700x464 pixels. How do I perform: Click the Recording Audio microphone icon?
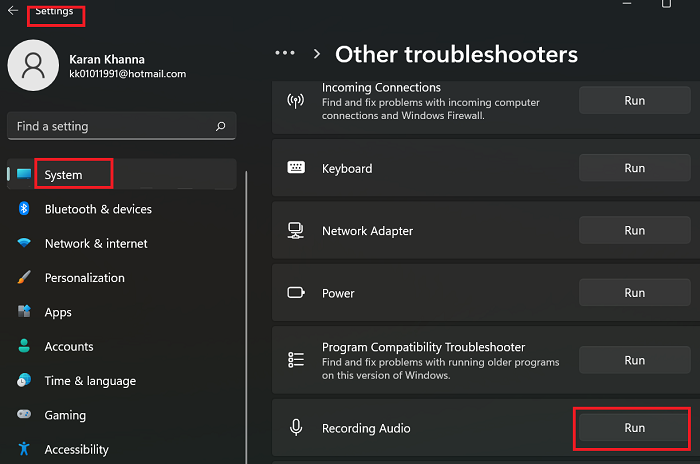point(296,428)
